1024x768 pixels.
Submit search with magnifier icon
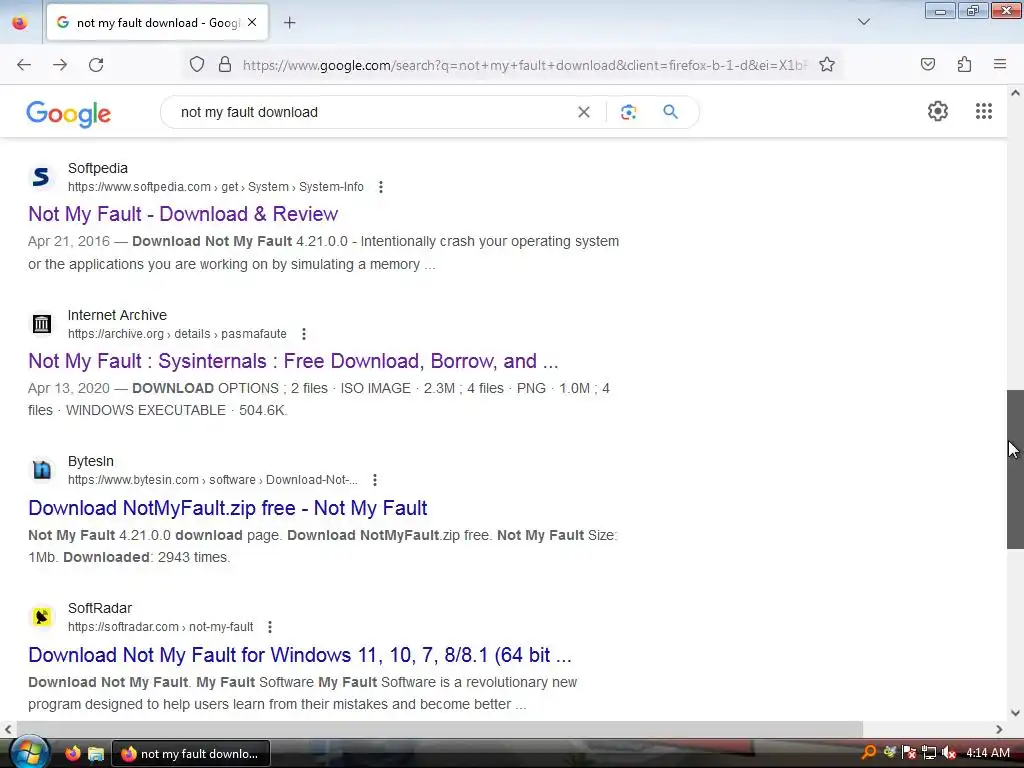670,112
